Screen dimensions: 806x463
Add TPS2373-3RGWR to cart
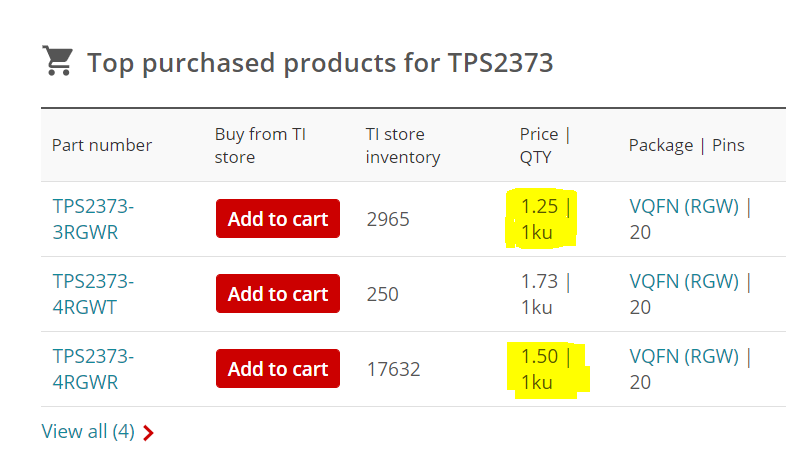278,219
